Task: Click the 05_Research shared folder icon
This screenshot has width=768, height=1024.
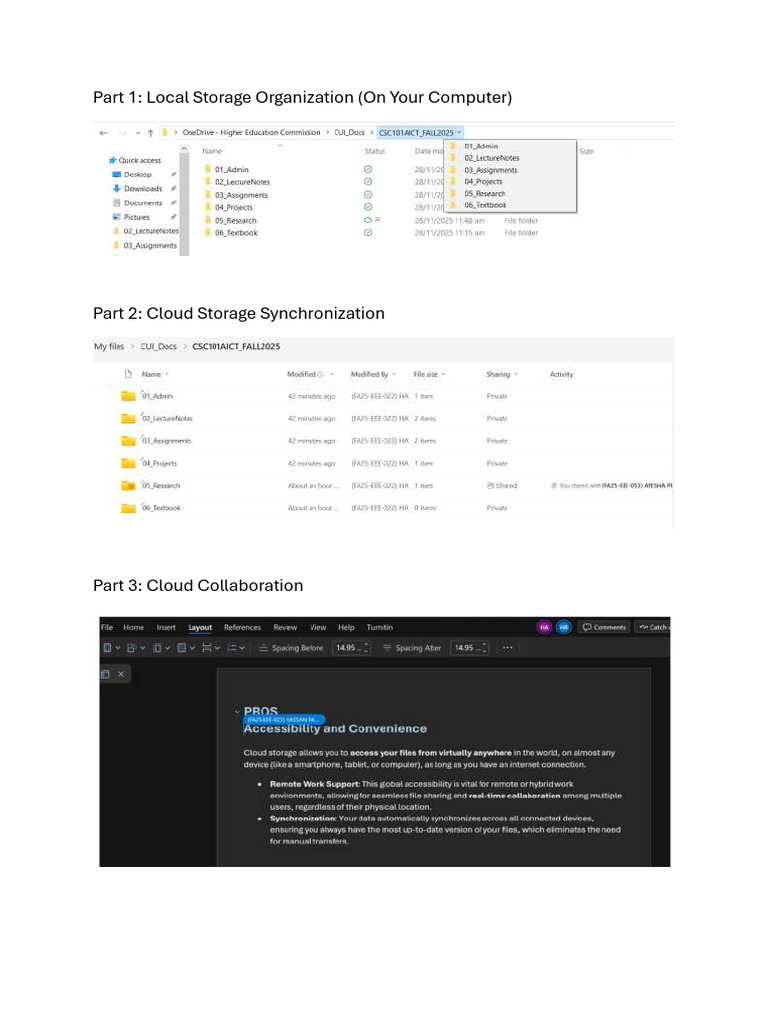Action: tap(129, 485)
